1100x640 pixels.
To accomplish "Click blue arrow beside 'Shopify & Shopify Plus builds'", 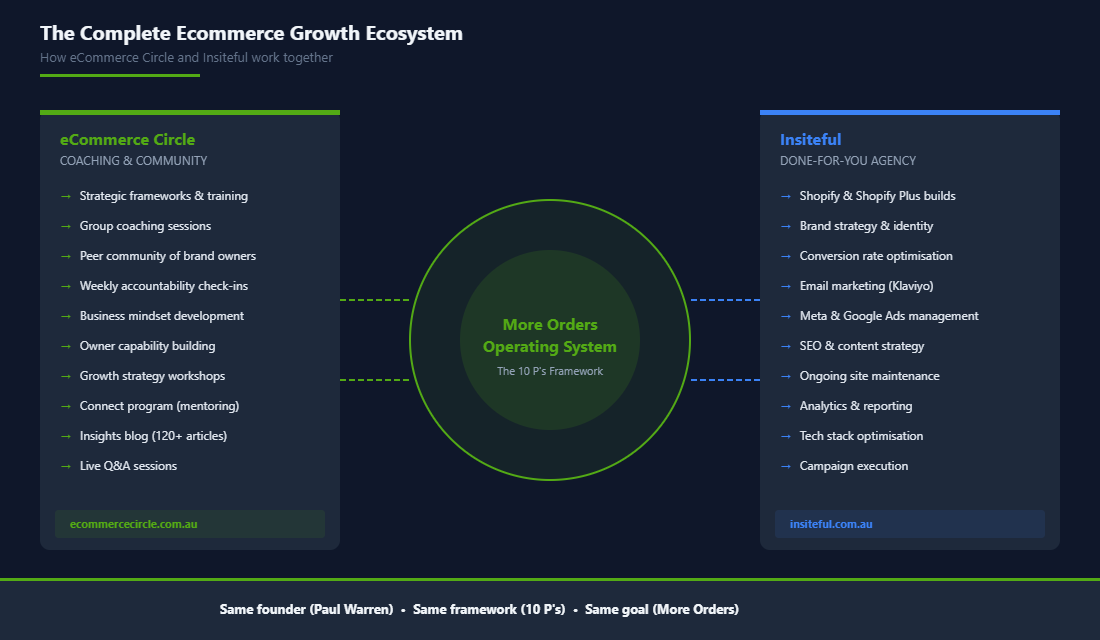I will pos(786,196).
